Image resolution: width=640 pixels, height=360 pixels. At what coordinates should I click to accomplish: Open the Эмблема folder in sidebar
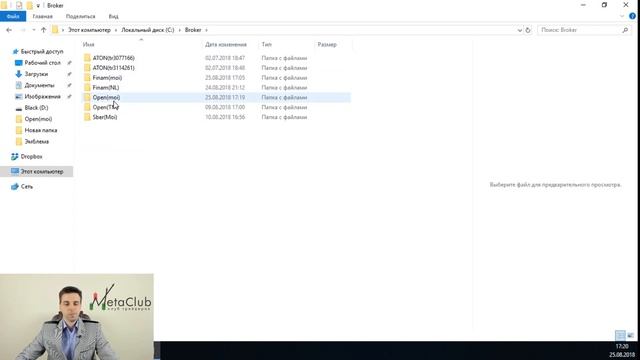[x=37, y=141]
